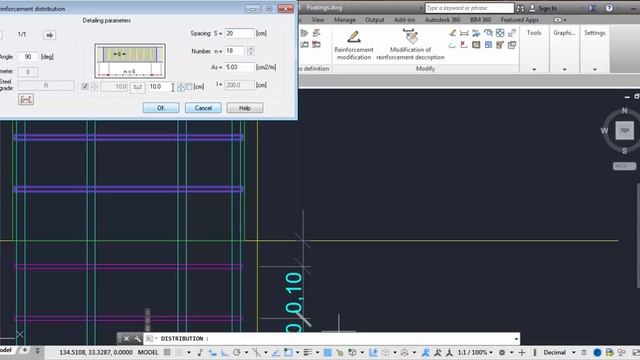Open the Autodesk 360 ribbon tab
The image size is (640, 360).
(442, 20)
